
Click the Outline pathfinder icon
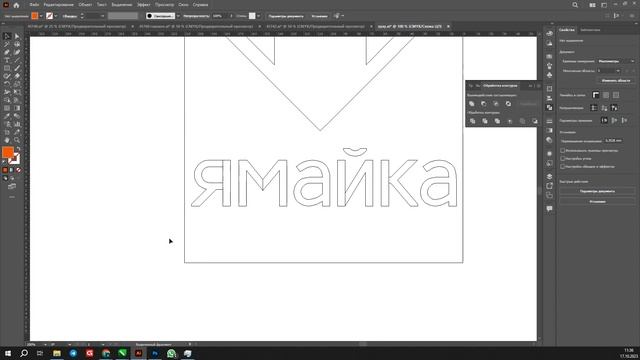(x=522, y=121)
